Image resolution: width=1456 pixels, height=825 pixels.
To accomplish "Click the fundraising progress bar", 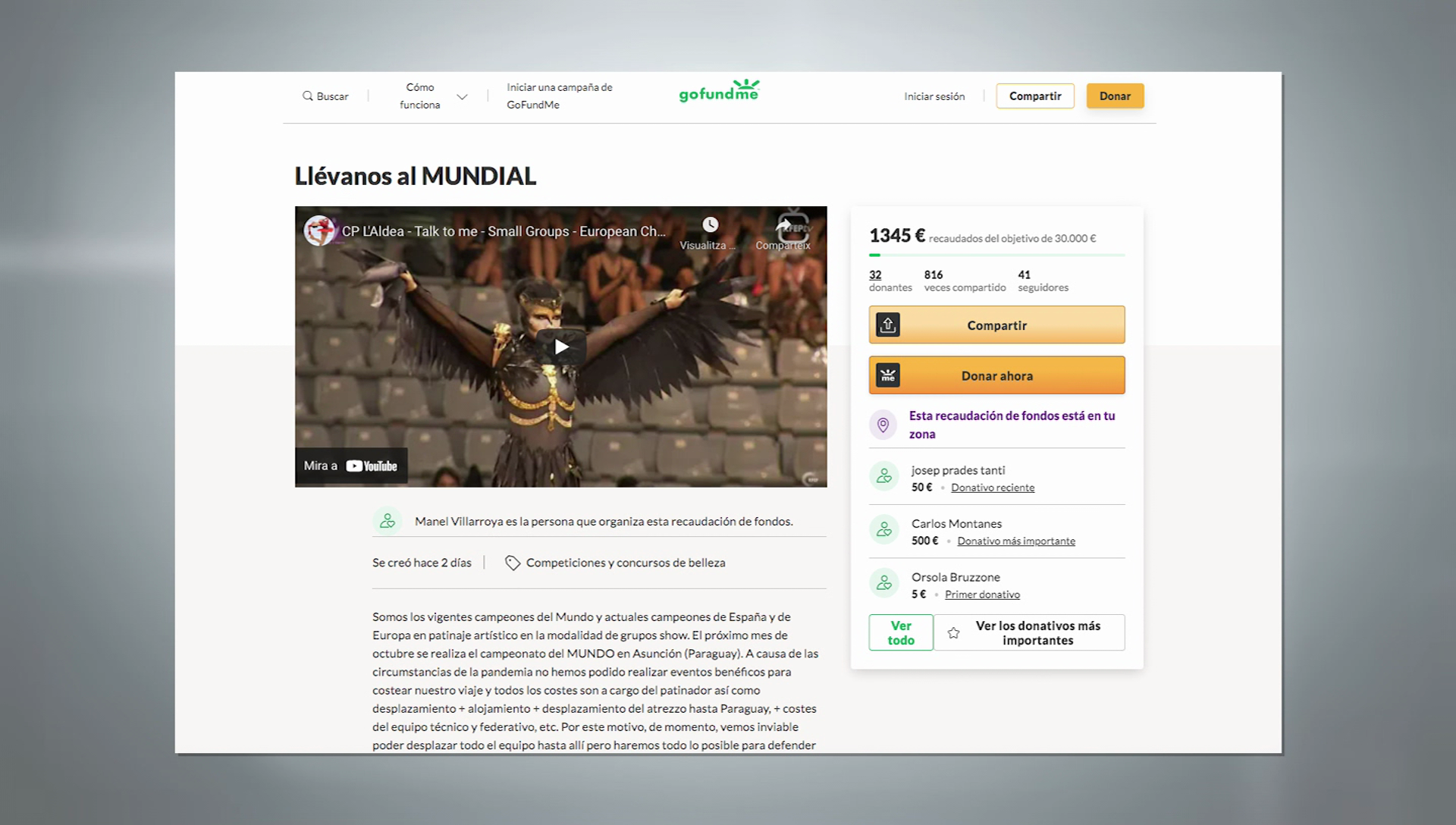I will (x=996, y=256).
